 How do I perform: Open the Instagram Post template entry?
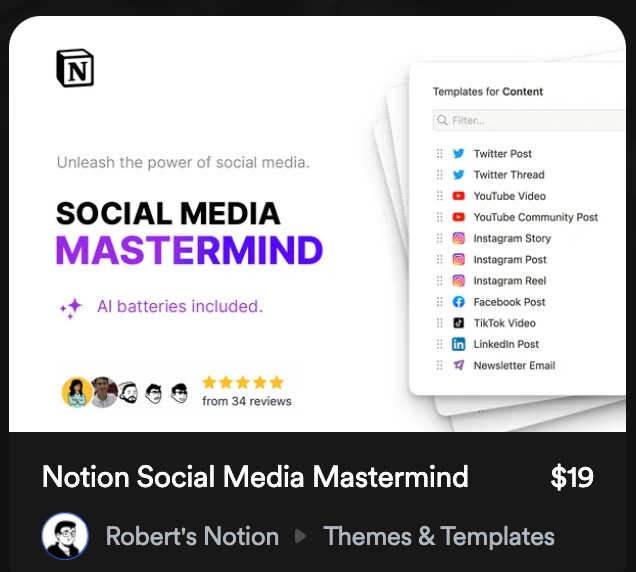click(509, 260)
